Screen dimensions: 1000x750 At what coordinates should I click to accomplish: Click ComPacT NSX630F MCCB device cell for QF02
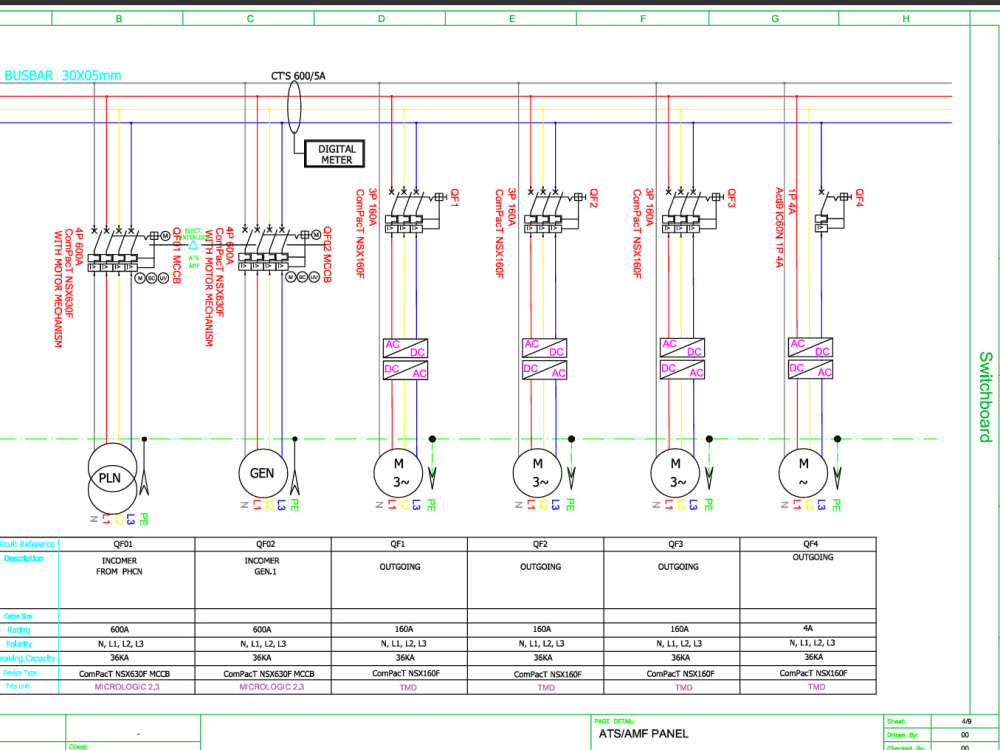263,673
